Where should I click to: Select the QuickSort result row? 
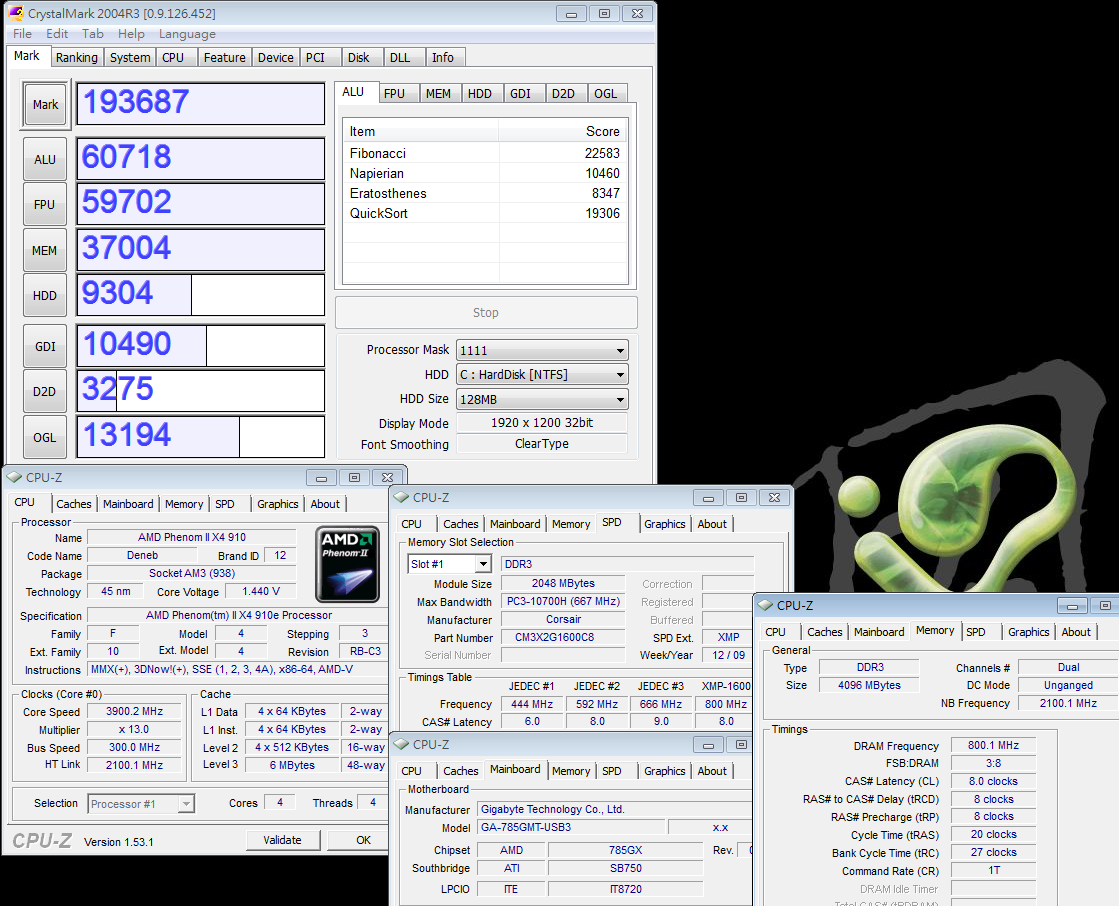pos(485,213)
